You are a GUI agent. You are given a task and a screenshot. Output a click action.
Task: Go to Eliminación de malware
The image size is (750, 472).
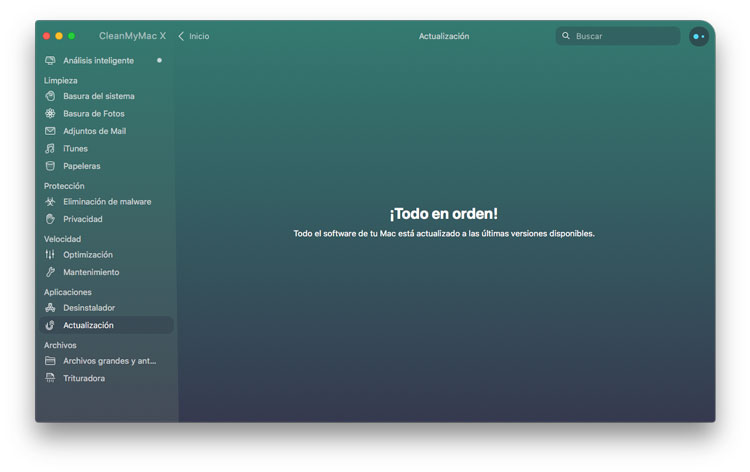point(106,202)
